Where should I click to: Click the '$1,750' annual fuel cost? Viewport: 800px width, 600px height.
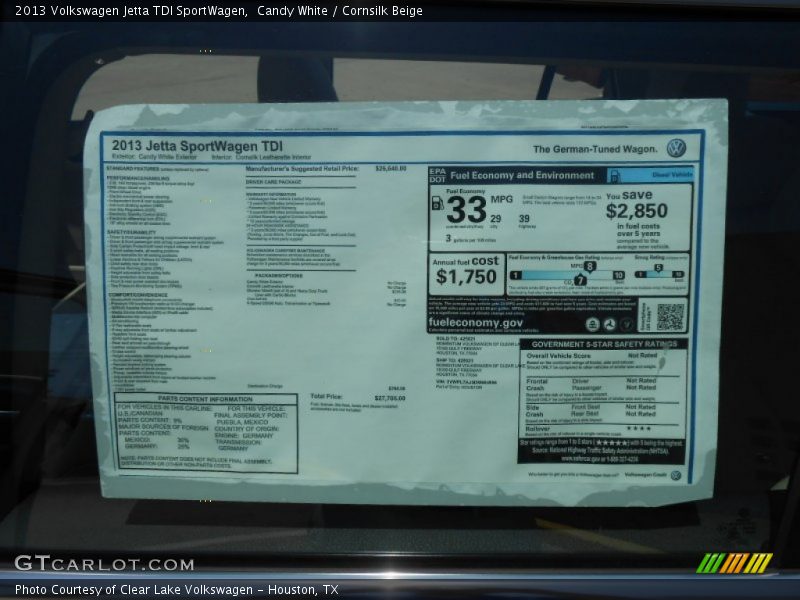(x=466, y=277)
